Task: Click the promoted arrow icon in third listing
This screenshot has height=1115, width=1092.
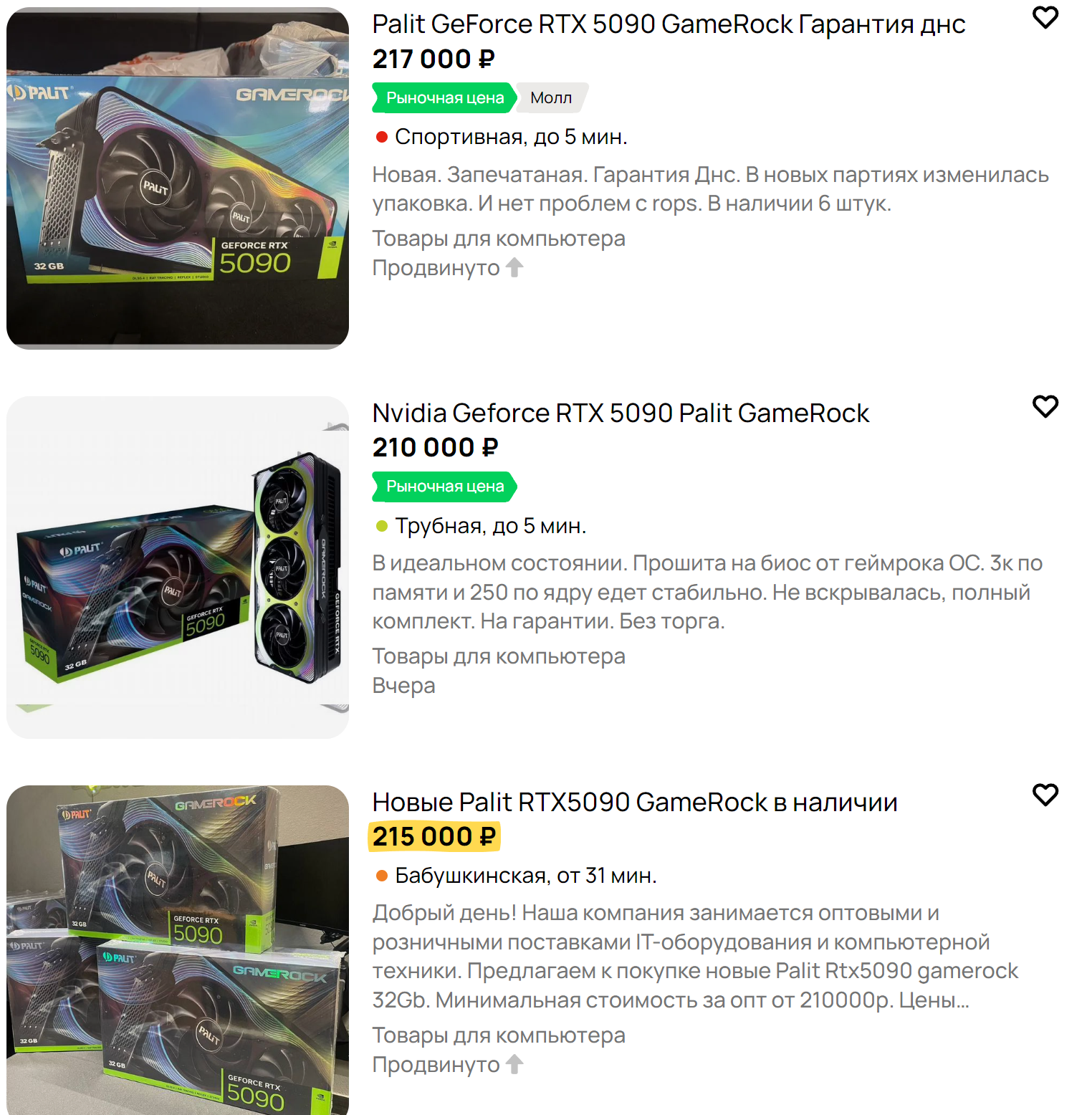Action: pos(514,1064)
